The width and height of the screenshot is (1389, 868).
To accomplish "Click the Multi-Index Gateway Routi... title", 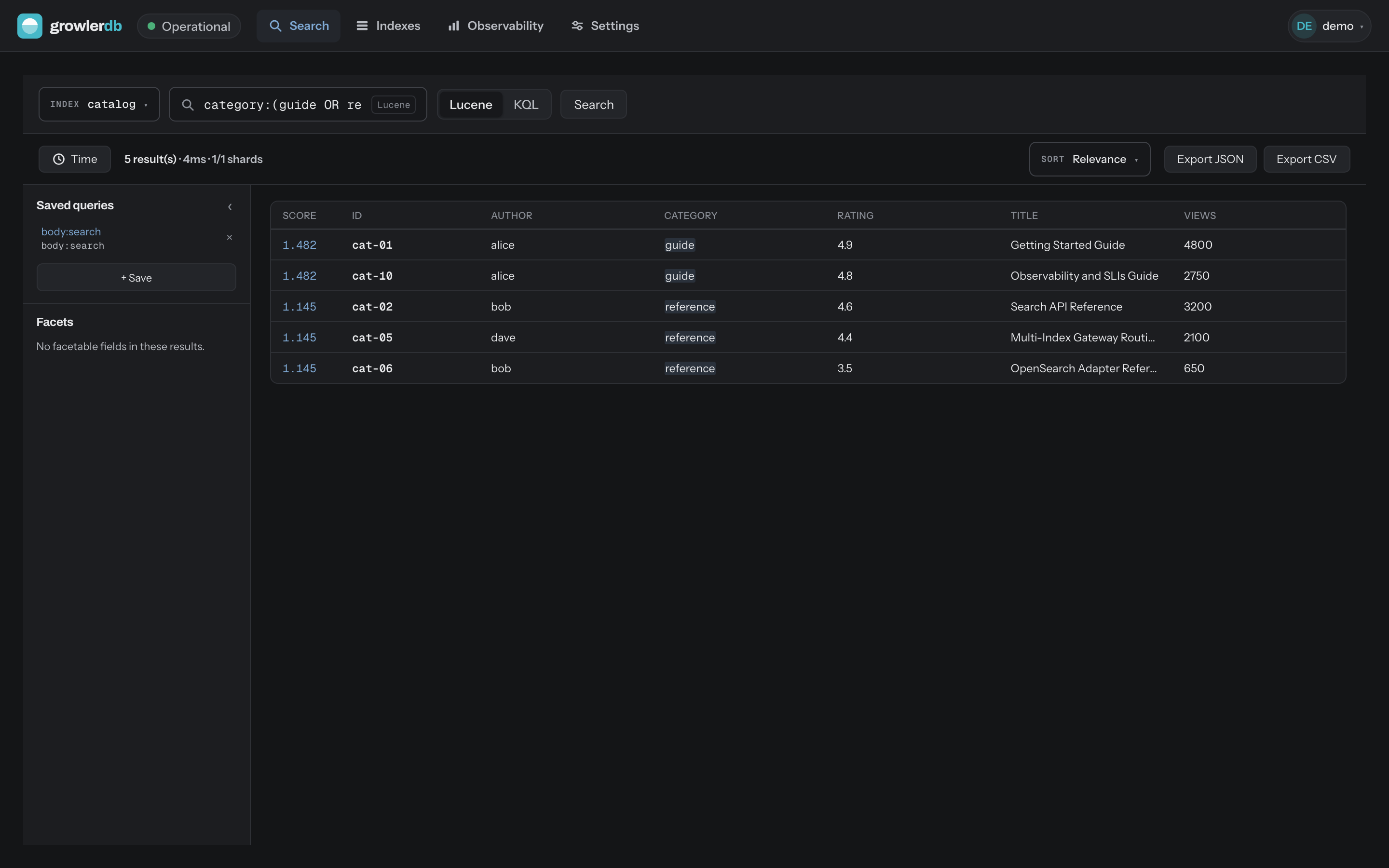I will pos(1082,338).
